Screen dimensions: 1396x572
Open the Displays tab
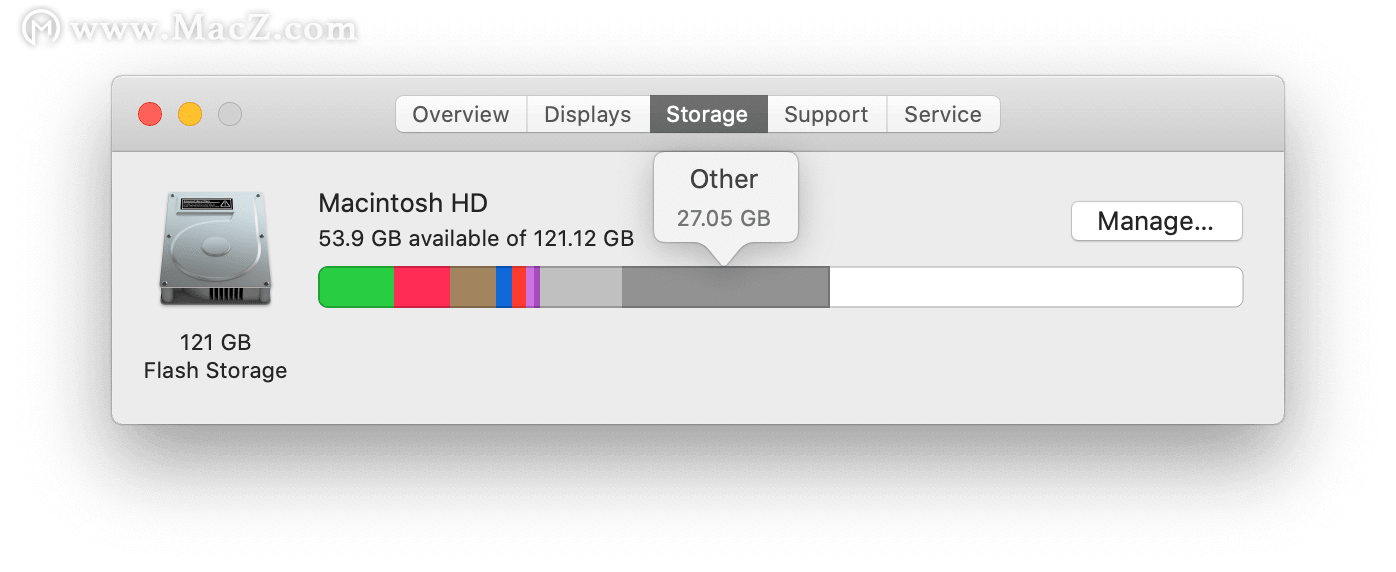click(588, 114)
